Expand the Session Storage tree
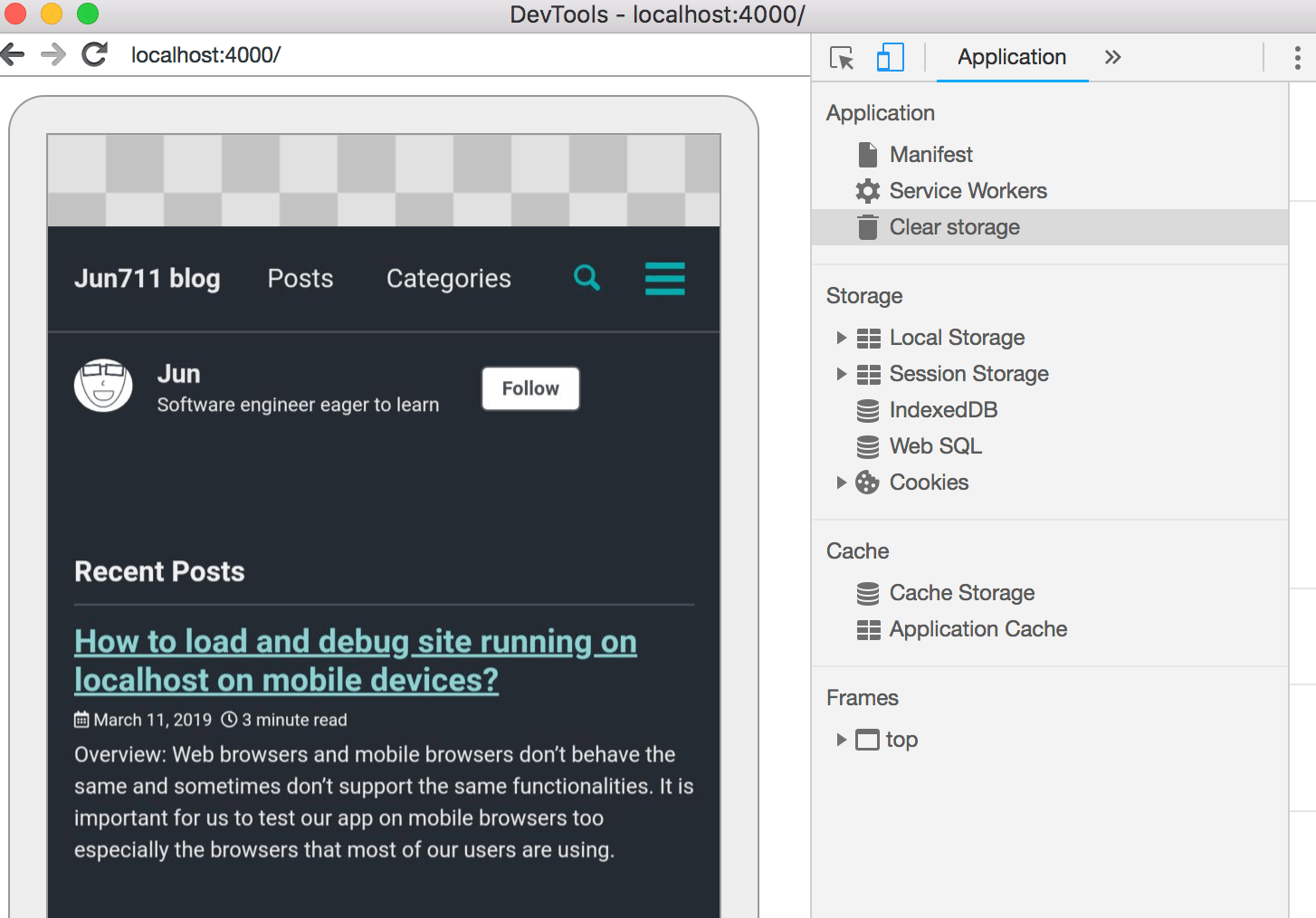This screenshot has width=1316, height=918. (841, 374)
